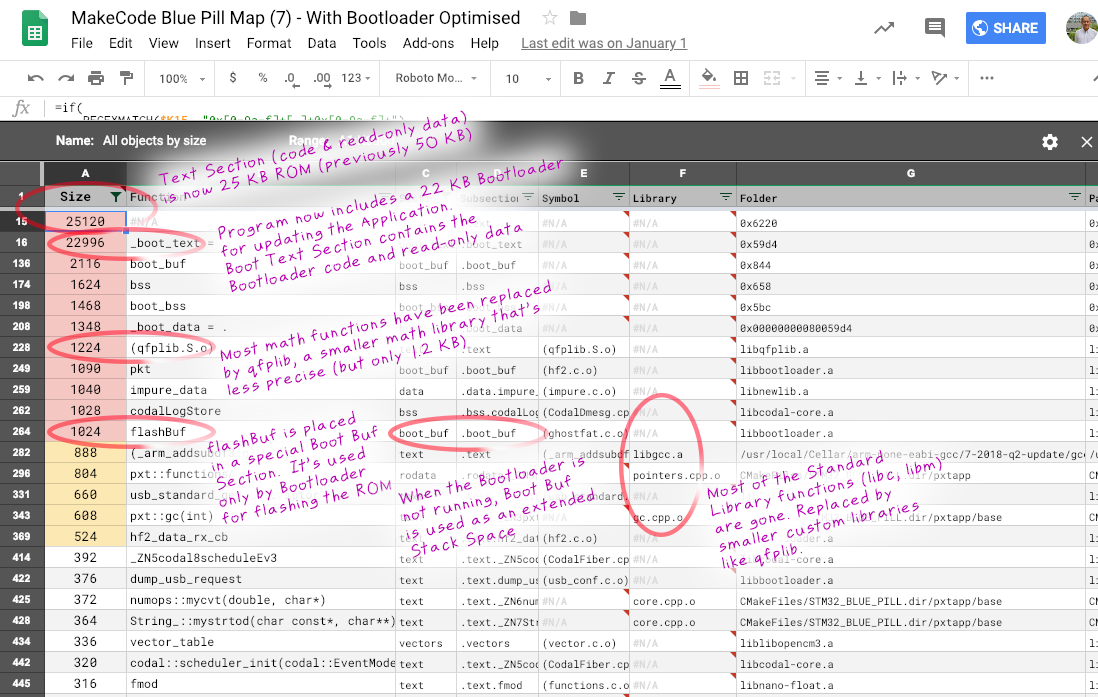Open the zoom 100% dropdown
Image resolution: width=1098 pixels, height=697 pixels.
[181, 78]
